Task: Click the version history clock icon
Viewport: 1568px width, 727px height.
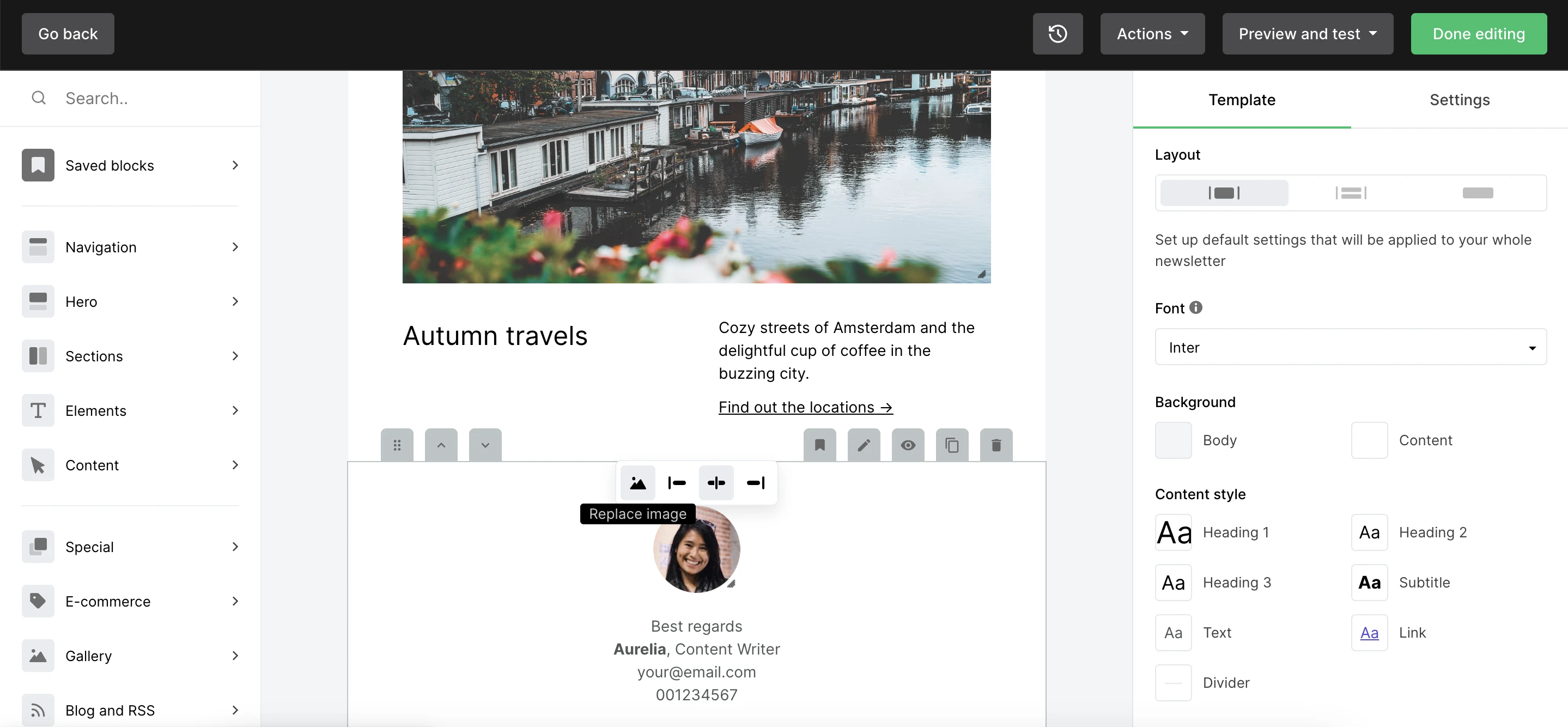Action: click(x=1058, y=33)
